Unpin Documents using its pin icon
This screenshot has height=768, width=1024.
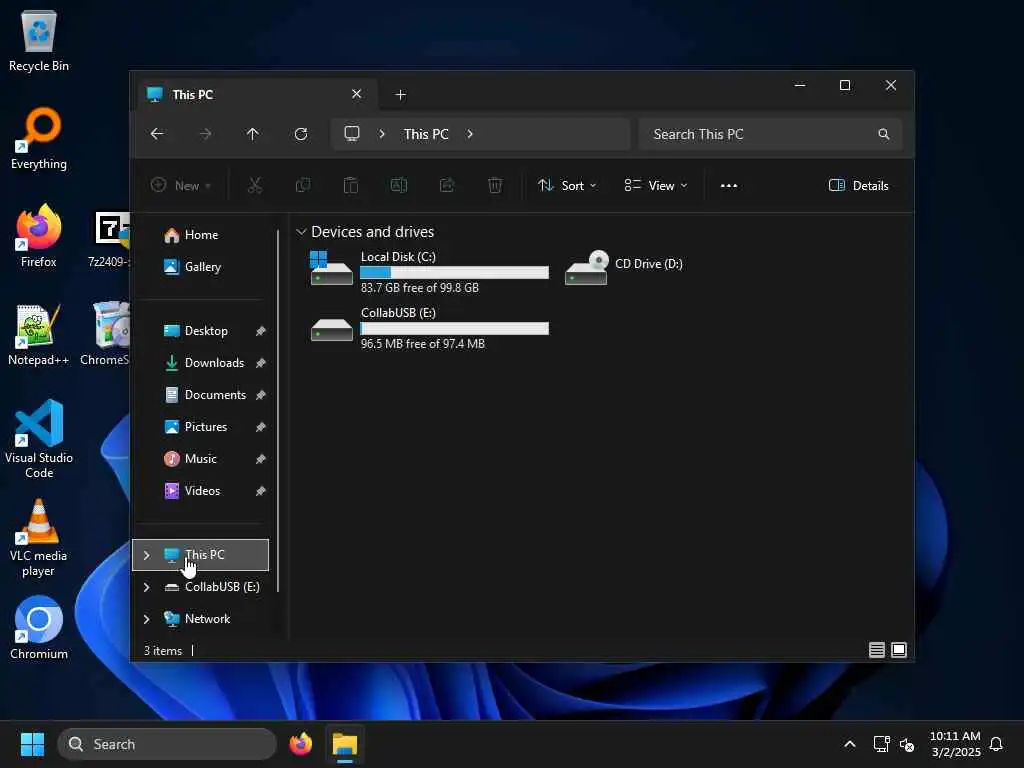click(x=261, y=395)
